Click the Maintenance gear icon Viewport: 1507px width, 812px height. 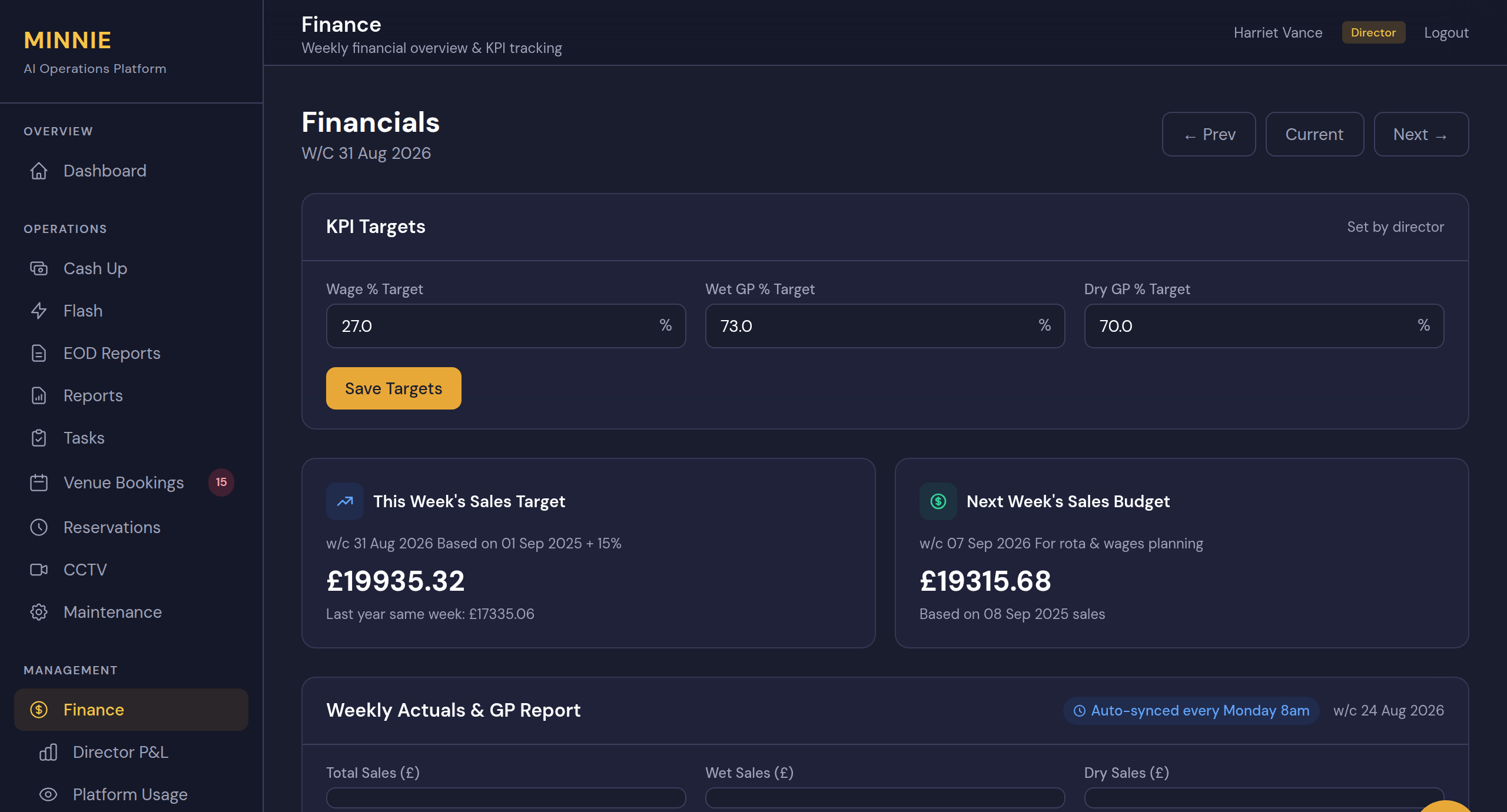(39, 612)
